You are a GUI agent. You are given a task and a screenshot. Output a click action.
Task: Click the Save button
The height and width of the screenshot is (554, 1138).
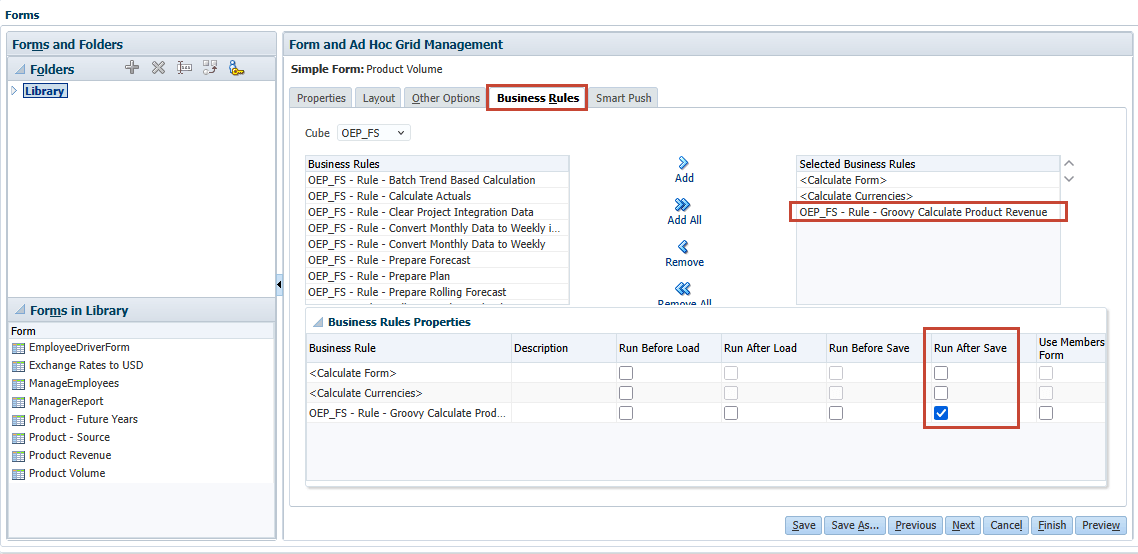tap(803, 525)
